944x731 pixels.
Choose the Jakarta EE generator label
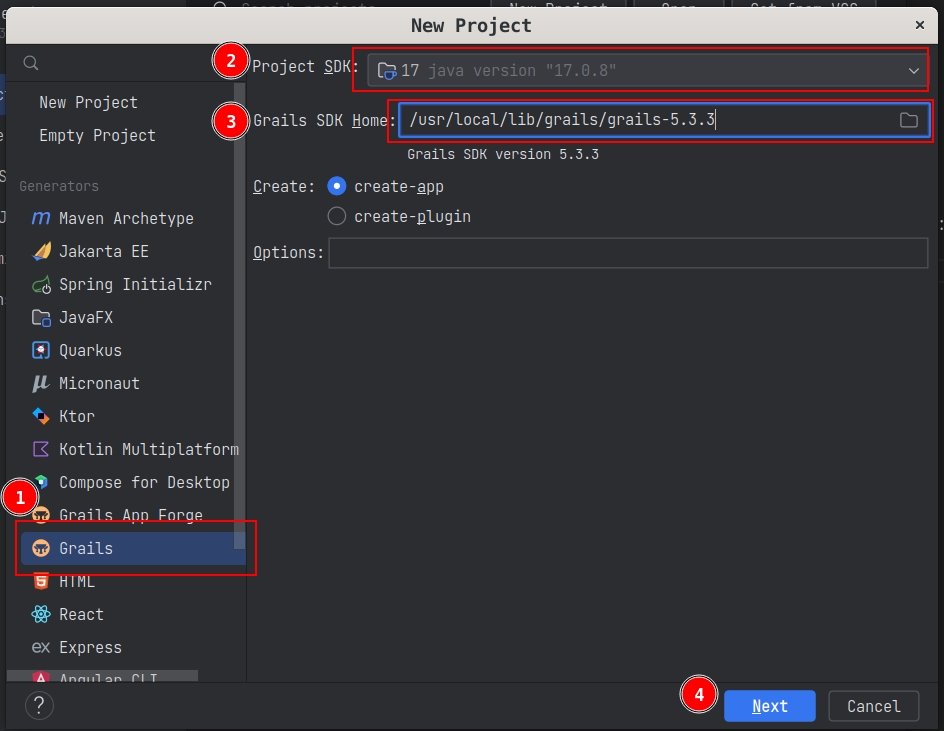(x=104, y=251)
